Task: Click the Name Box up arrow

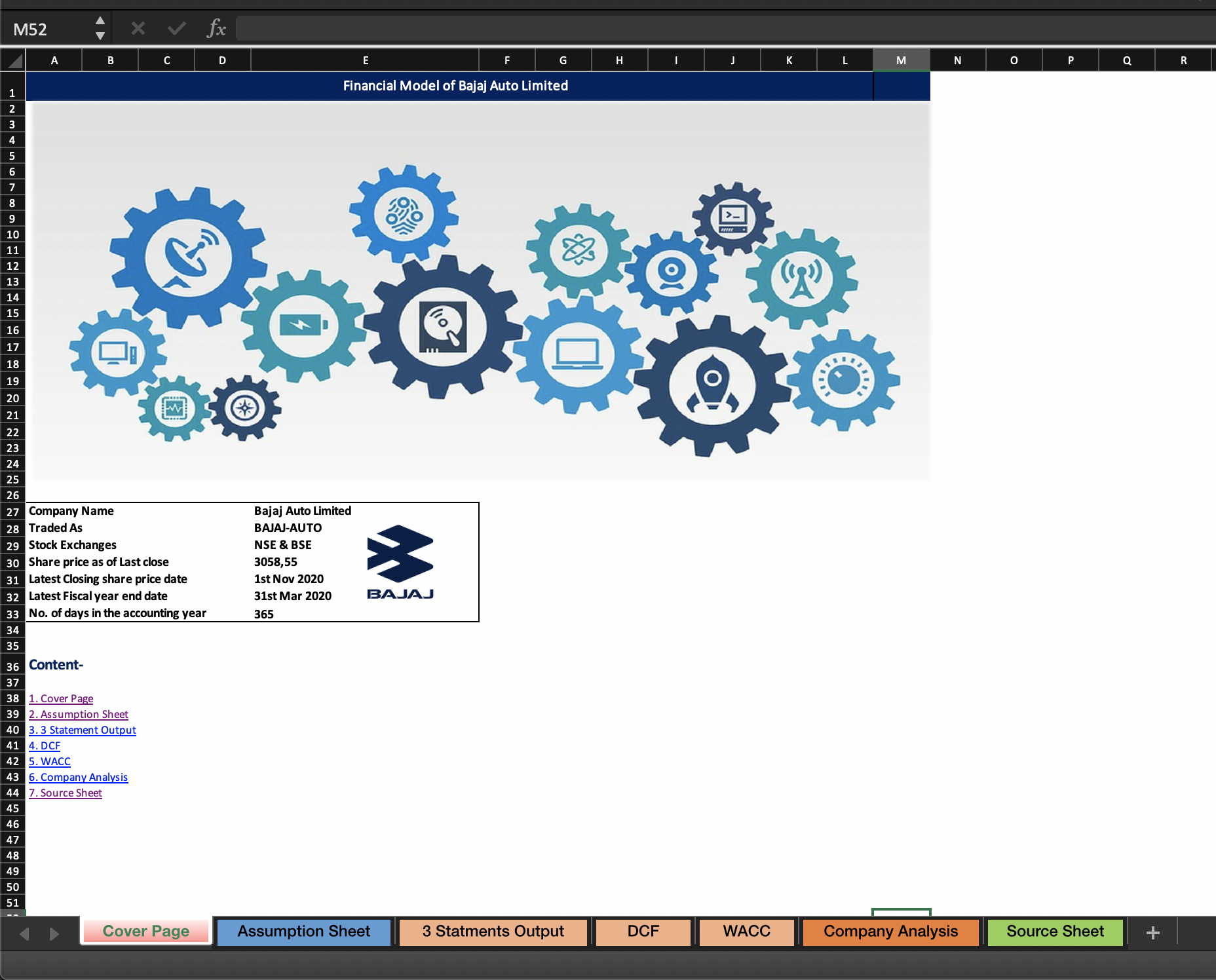Action: tap(100, 21)
